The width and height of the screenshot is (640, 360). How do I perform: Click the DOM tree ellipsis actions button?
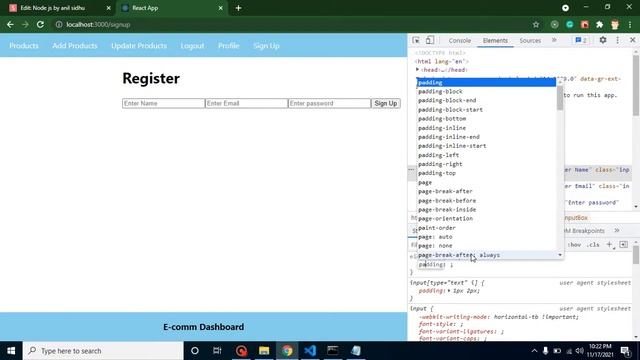click(411, 170)
